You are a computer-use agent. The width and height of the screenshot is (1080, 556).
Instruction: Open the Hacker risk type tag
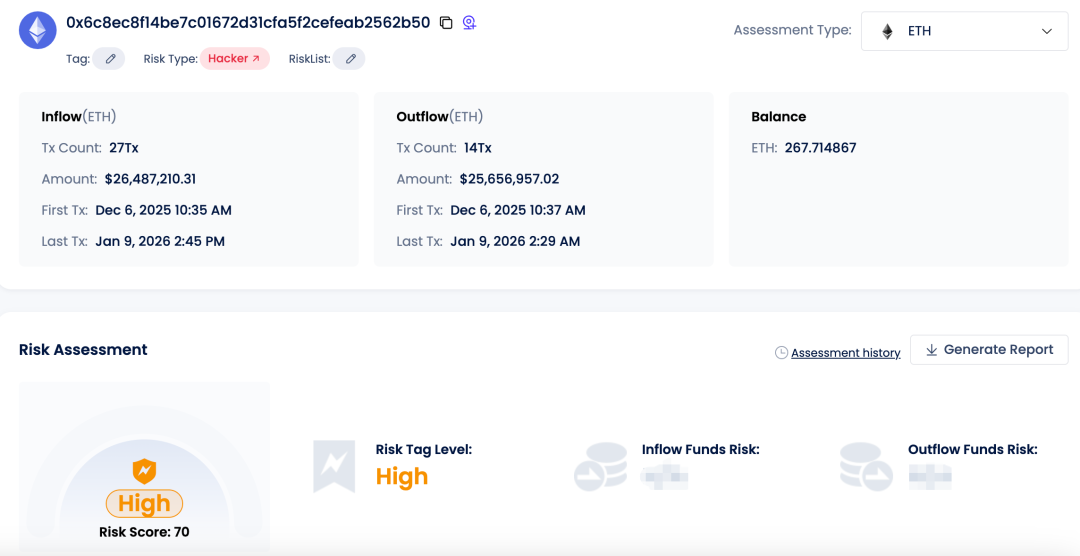[x=235, y=59]
